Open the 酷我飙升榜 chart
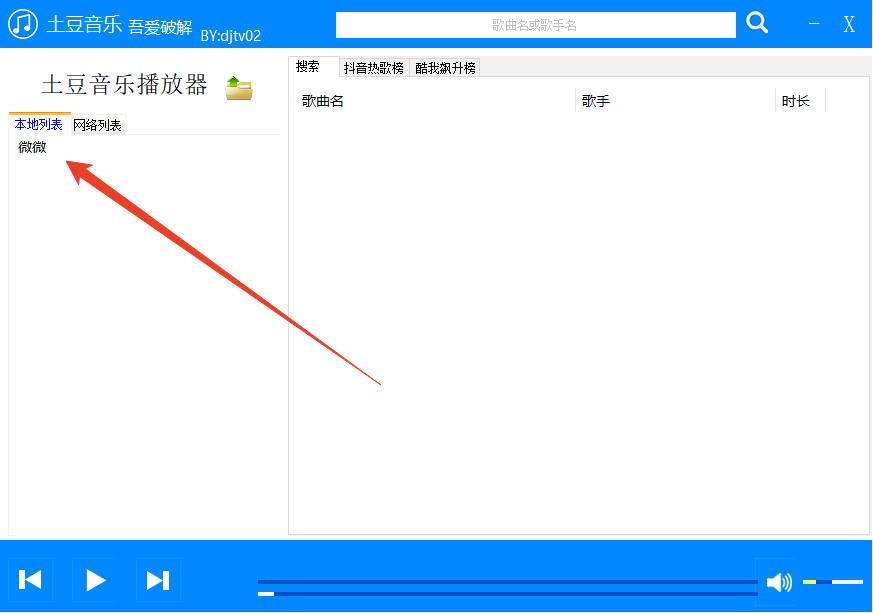873x613 pixels. tap(443, 67)
